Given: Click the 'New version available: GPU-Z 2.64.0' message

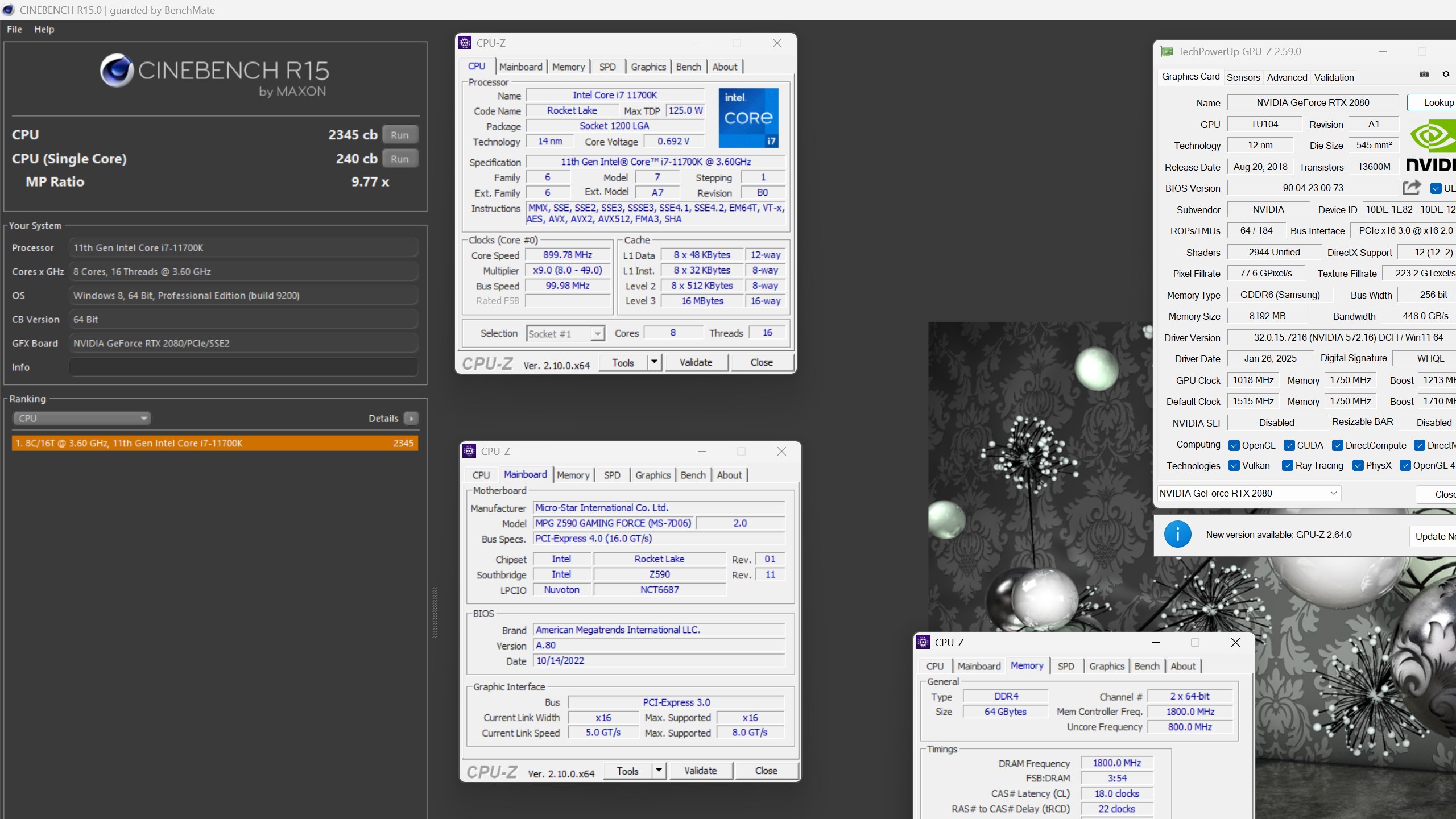Looking at the screenshot, I should click(x=1279, y=535).
